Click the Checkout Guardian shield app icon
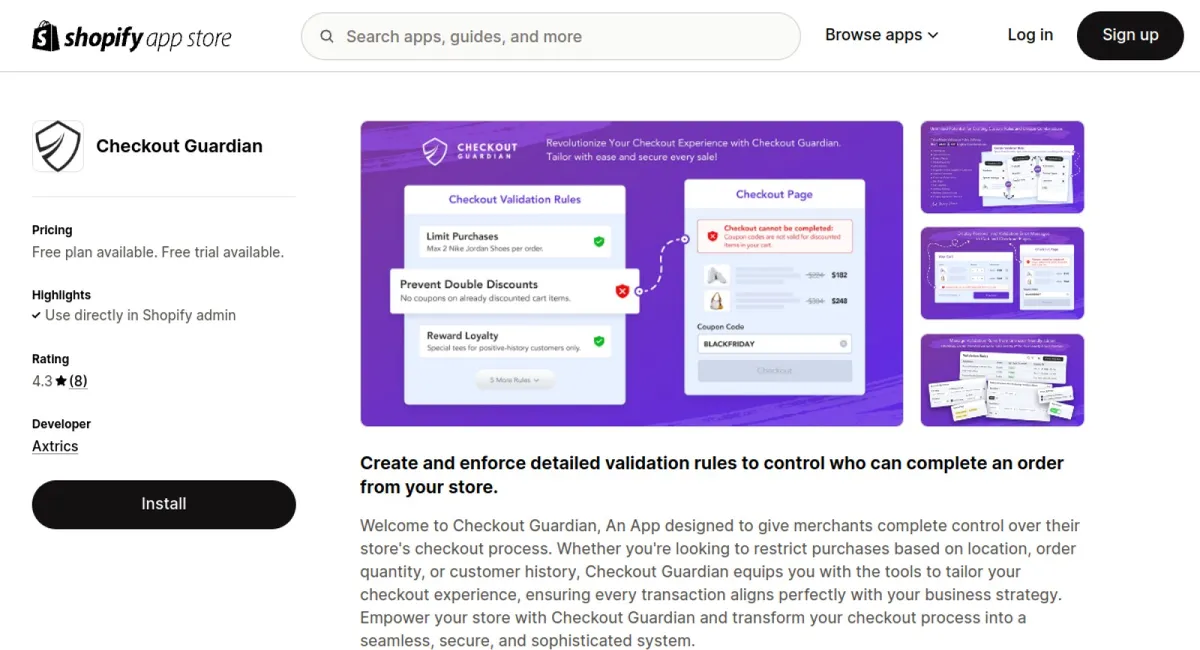The height and width of the screenshot is (650, 1200). pos(58,146)
